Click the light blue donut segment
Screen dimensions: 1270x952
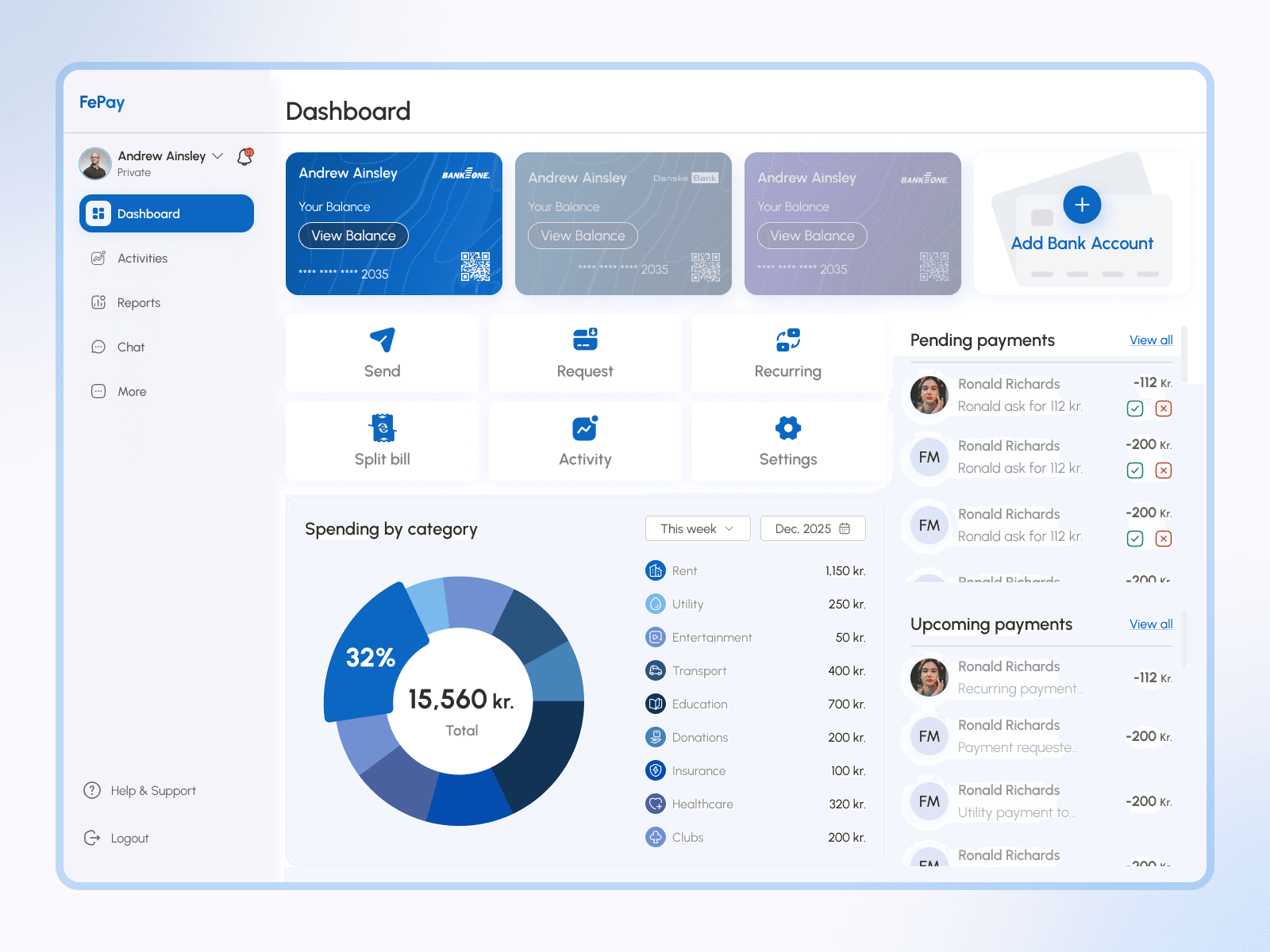429,605
